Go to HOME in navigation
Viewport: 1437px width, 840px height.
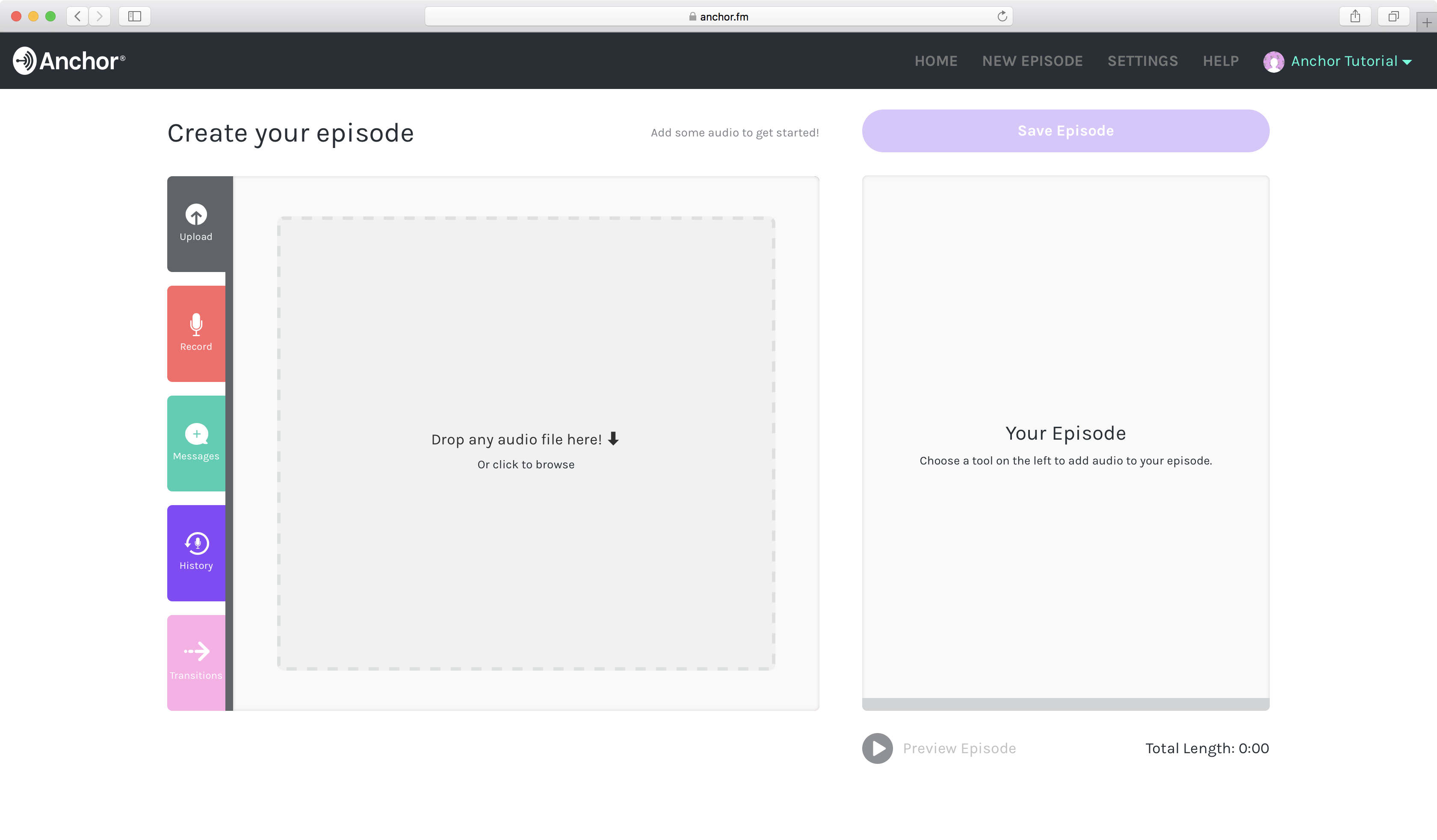(936, 61)
